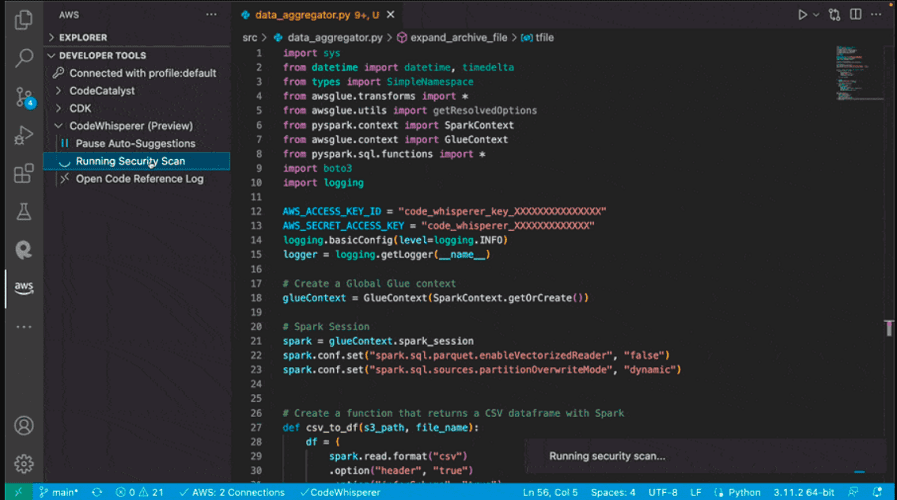The width and height of the screenshot is (897, 500).
Task: Change indentation via Spaces: 4
Action: (613, 492)
